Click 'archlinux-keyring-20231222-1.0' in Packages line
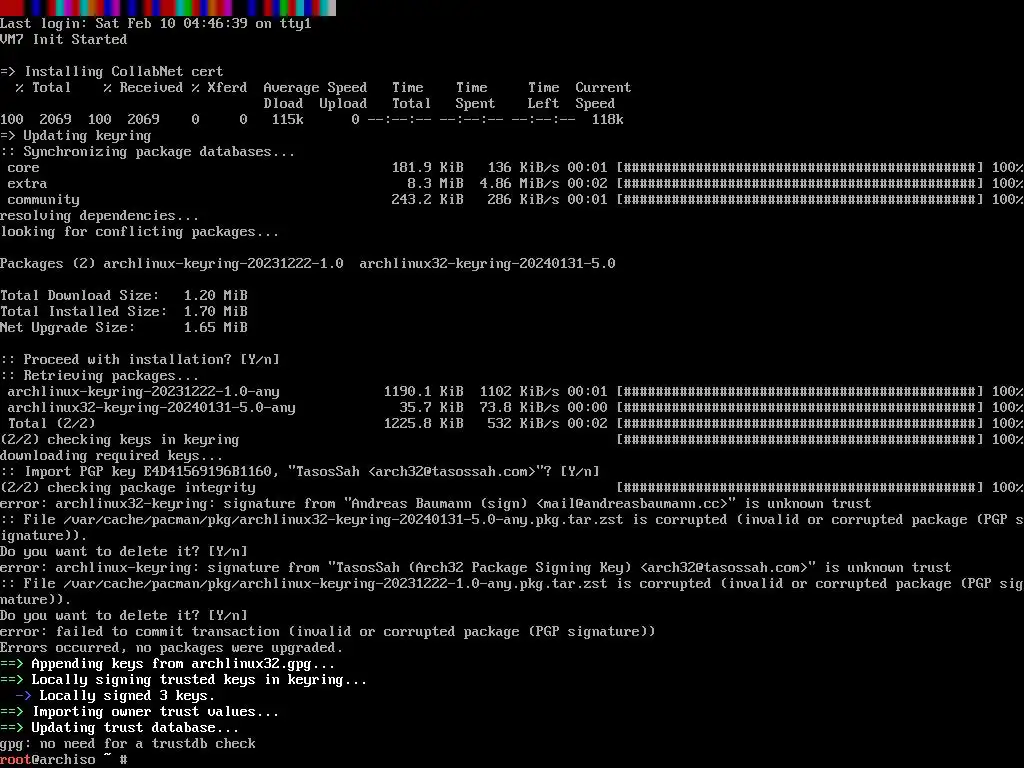This screenshot has width=1024, height=768. 223,264
